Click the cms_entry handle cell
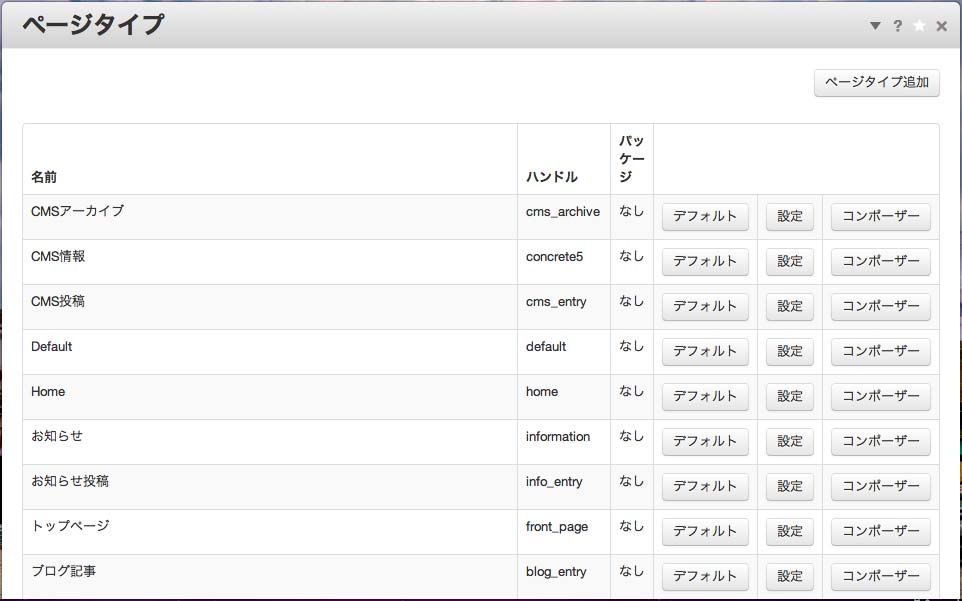Viewport: 962px width, 601px height. click(564, 307)
